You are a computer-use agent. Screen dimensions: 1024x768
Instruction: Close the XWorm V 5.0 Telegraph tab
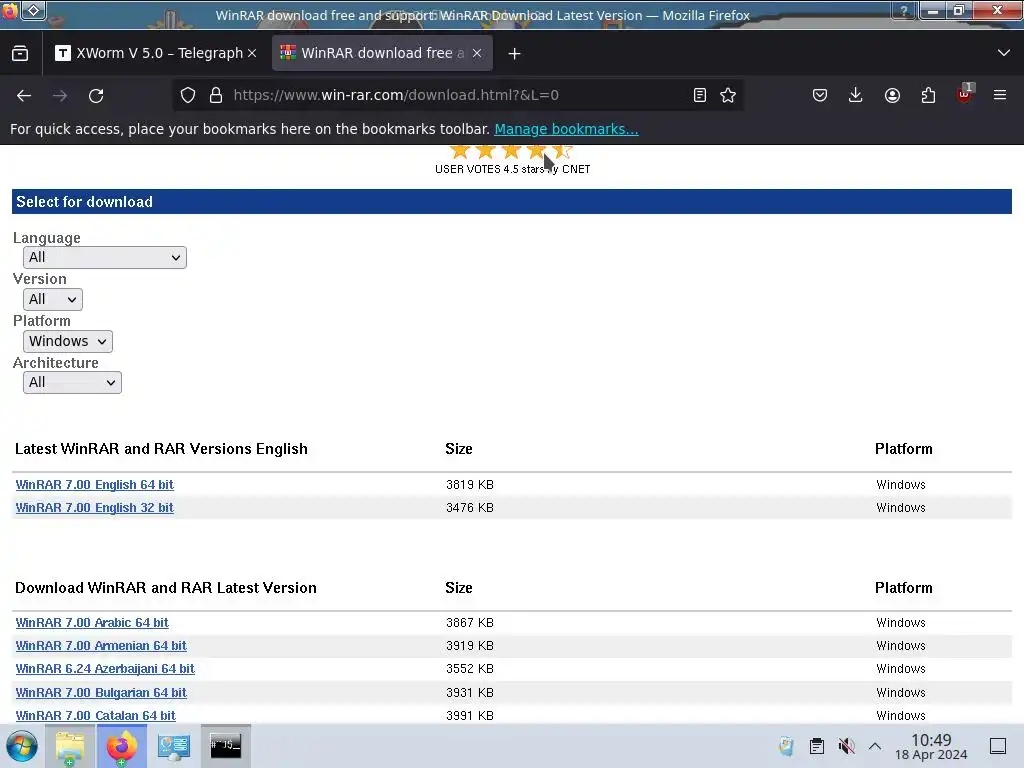coord(252,53)
